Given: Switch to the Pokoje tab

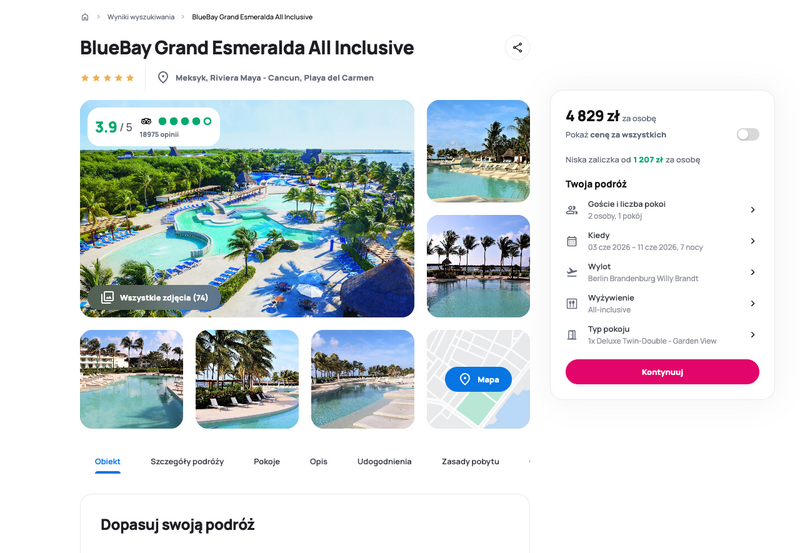Looking at the screenshot, I should (267, 461).
